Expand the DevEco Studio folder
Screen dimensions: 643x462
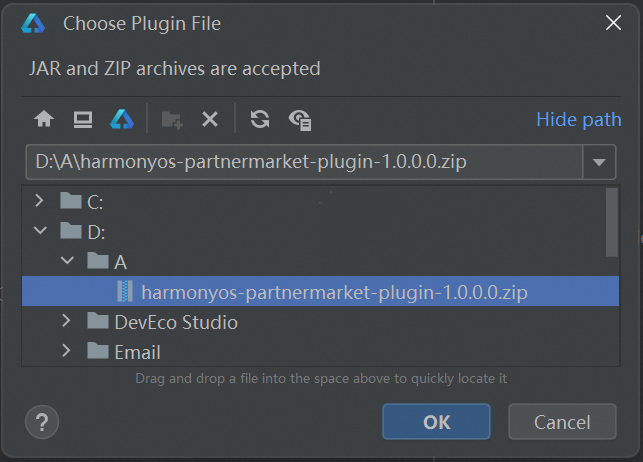66,321
